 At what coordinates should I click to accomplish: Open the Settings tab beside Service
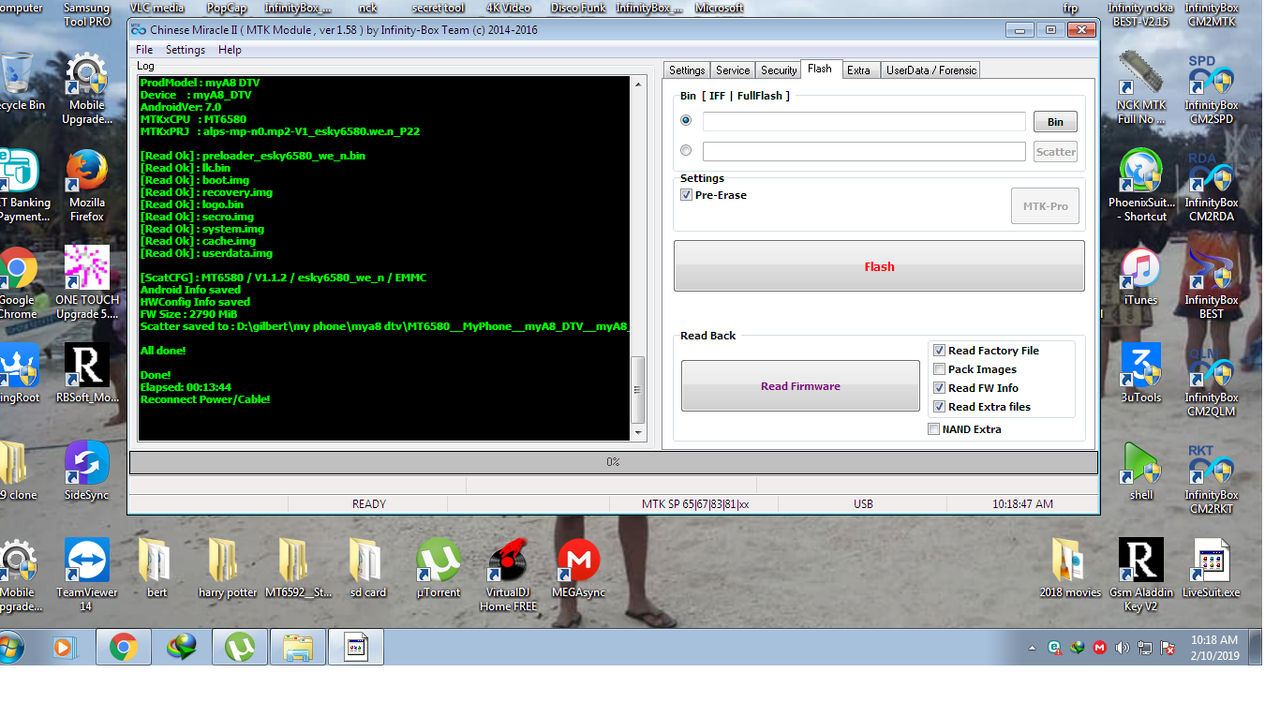[687, 70]
